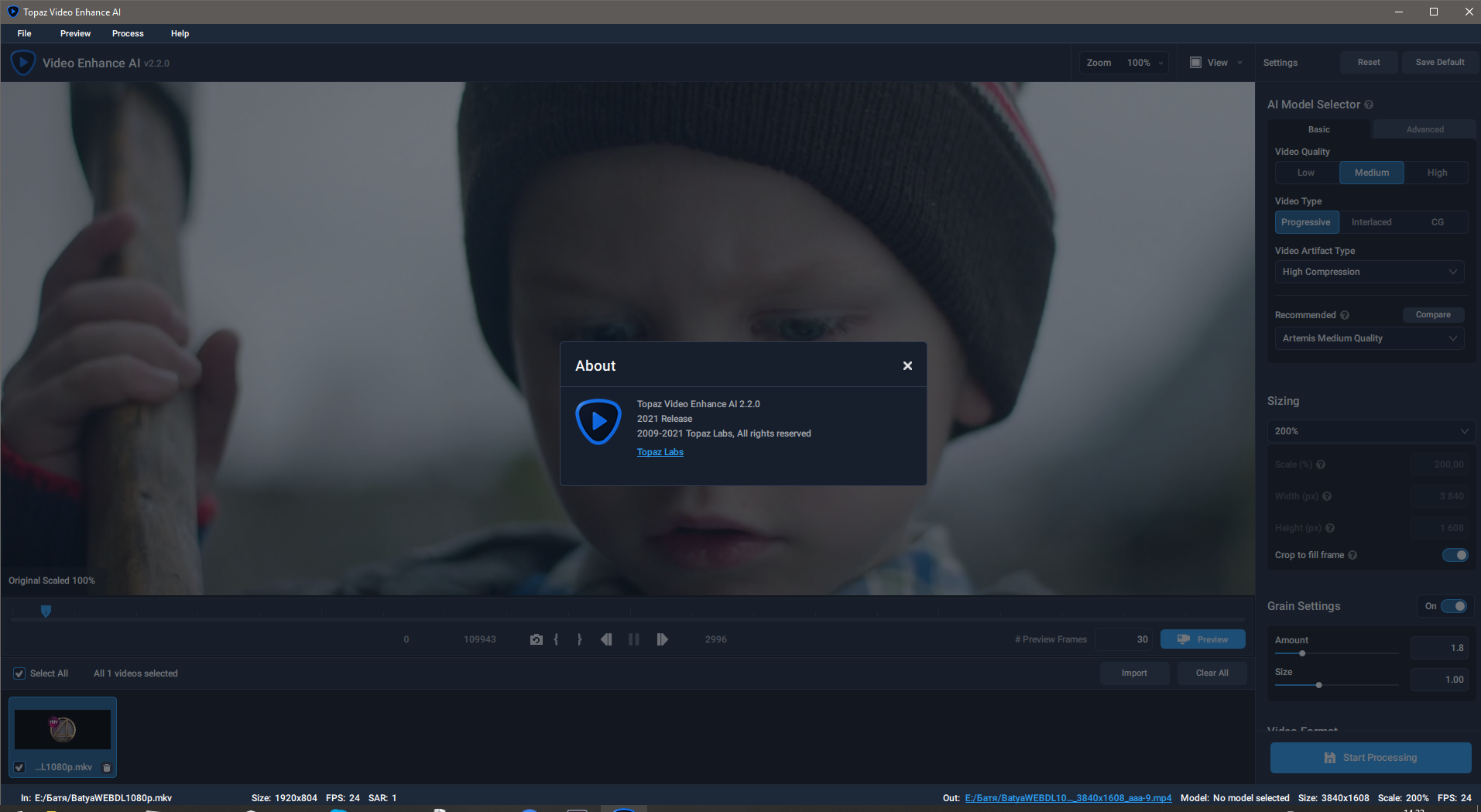Toggle Select All checkbox
Viewport: 1481px width, 812px height.
click(19, 673)
